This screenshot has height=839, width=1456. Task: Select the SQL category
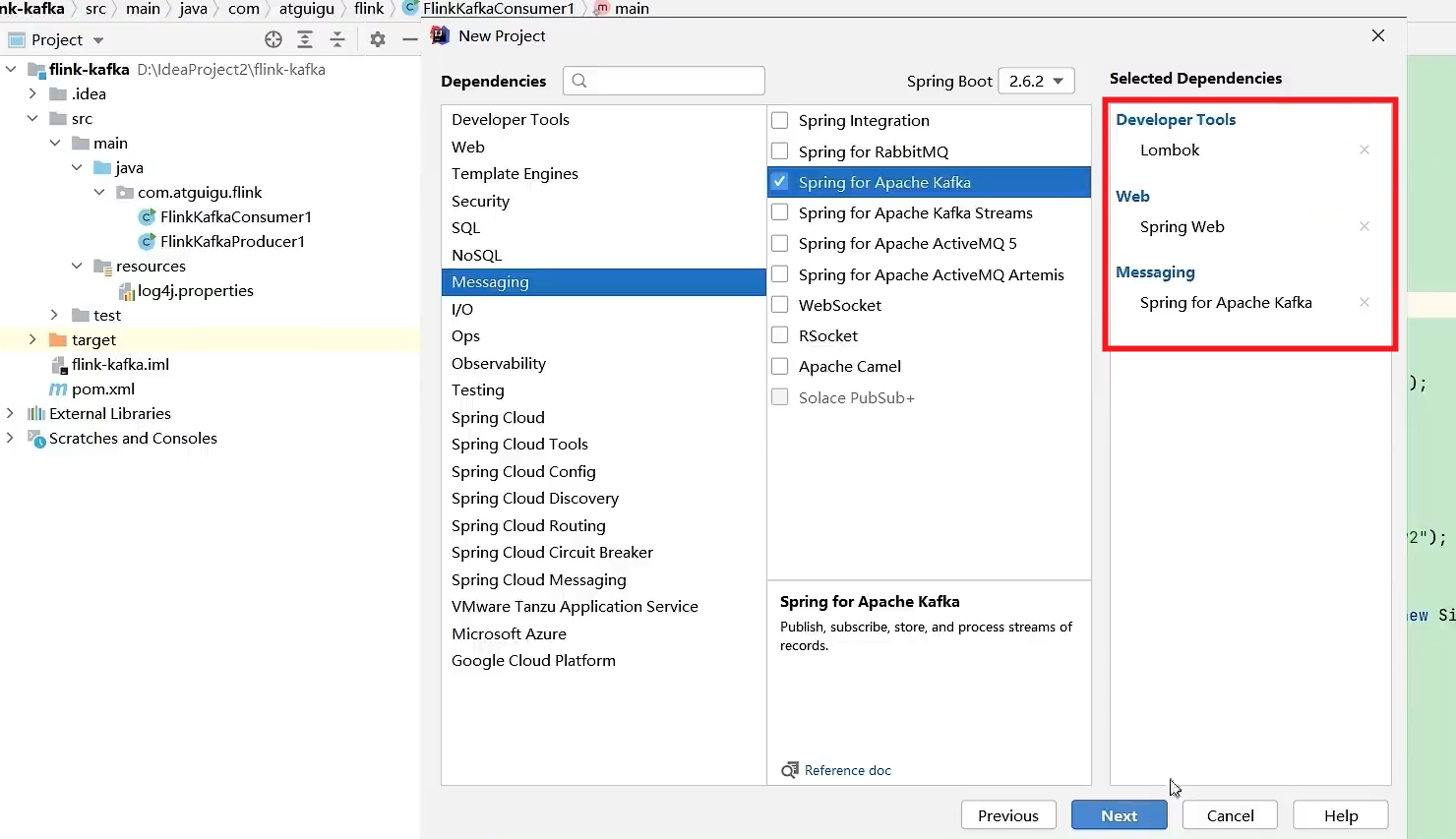tap(603, 227)
